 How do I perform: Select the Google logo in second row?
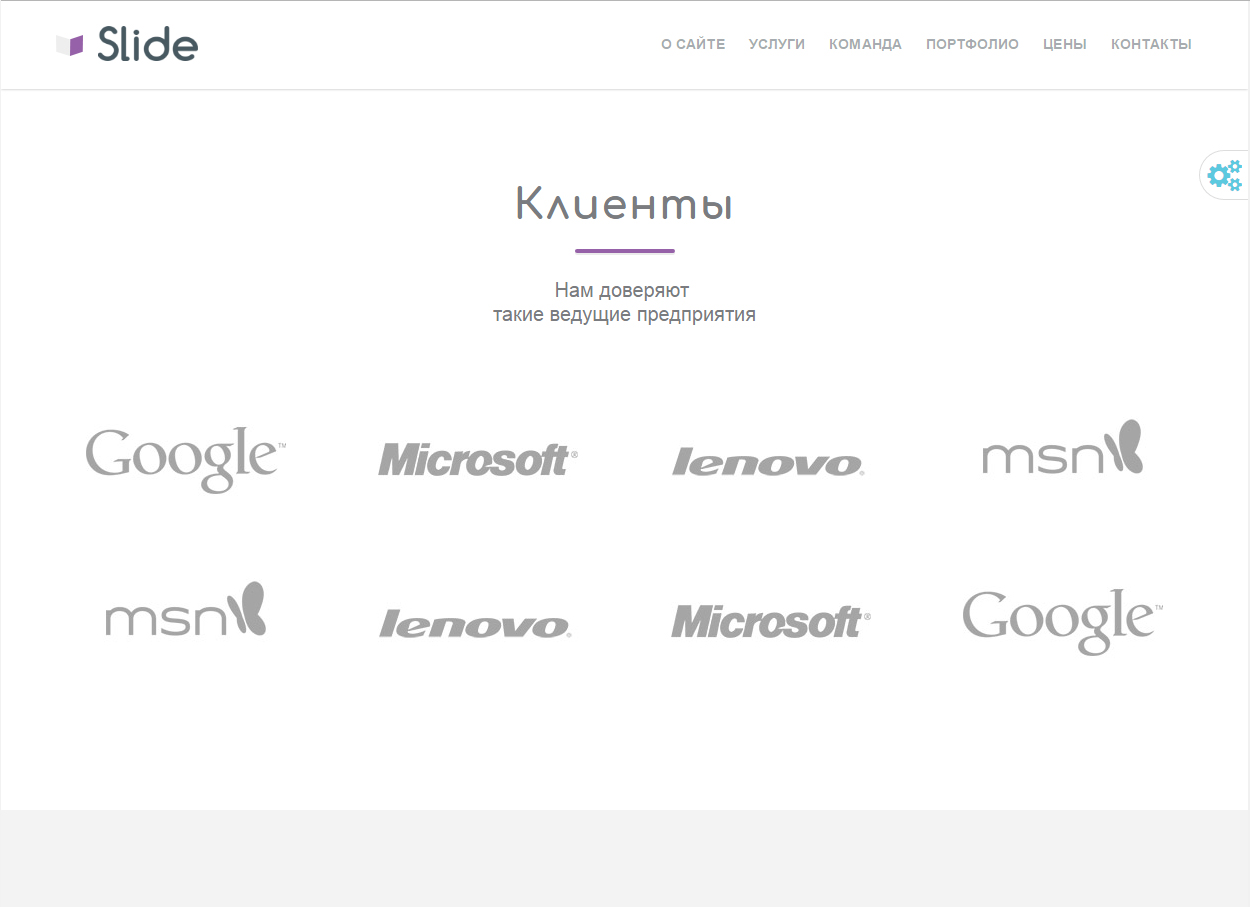point(1062,621)
